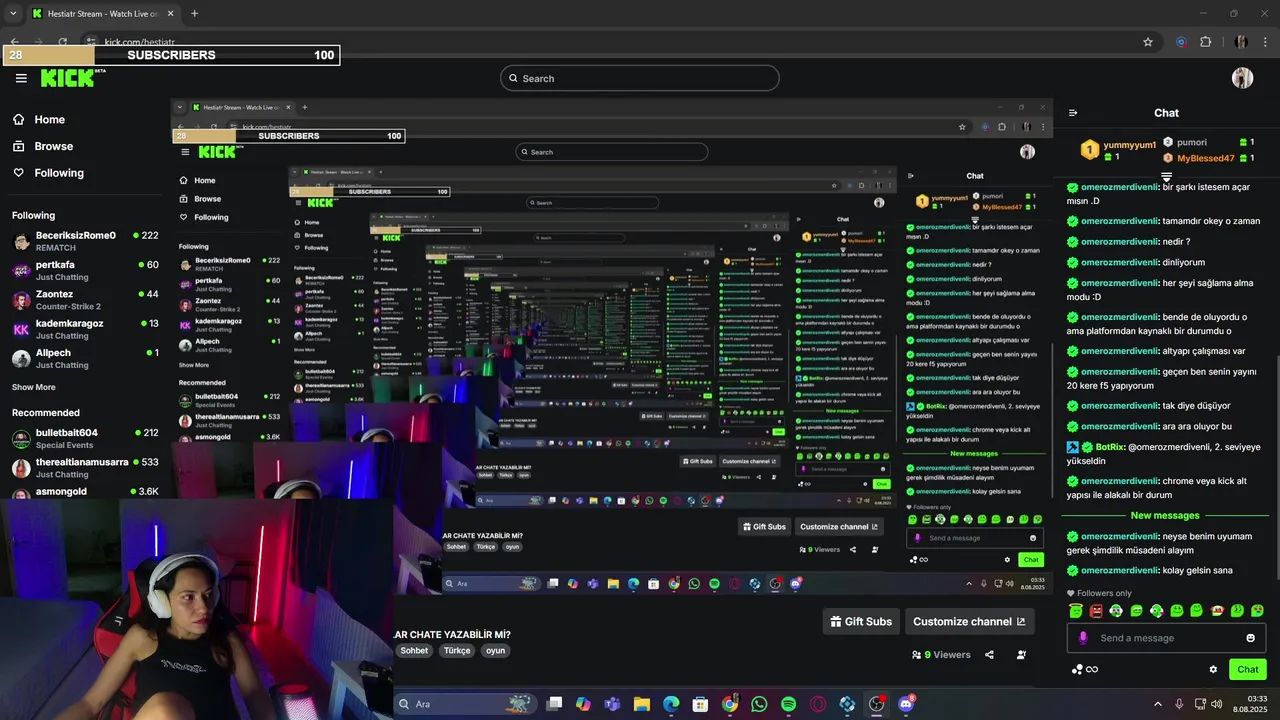Insert the angry red emote
1280x720 pixels.
coord(1096,610)
